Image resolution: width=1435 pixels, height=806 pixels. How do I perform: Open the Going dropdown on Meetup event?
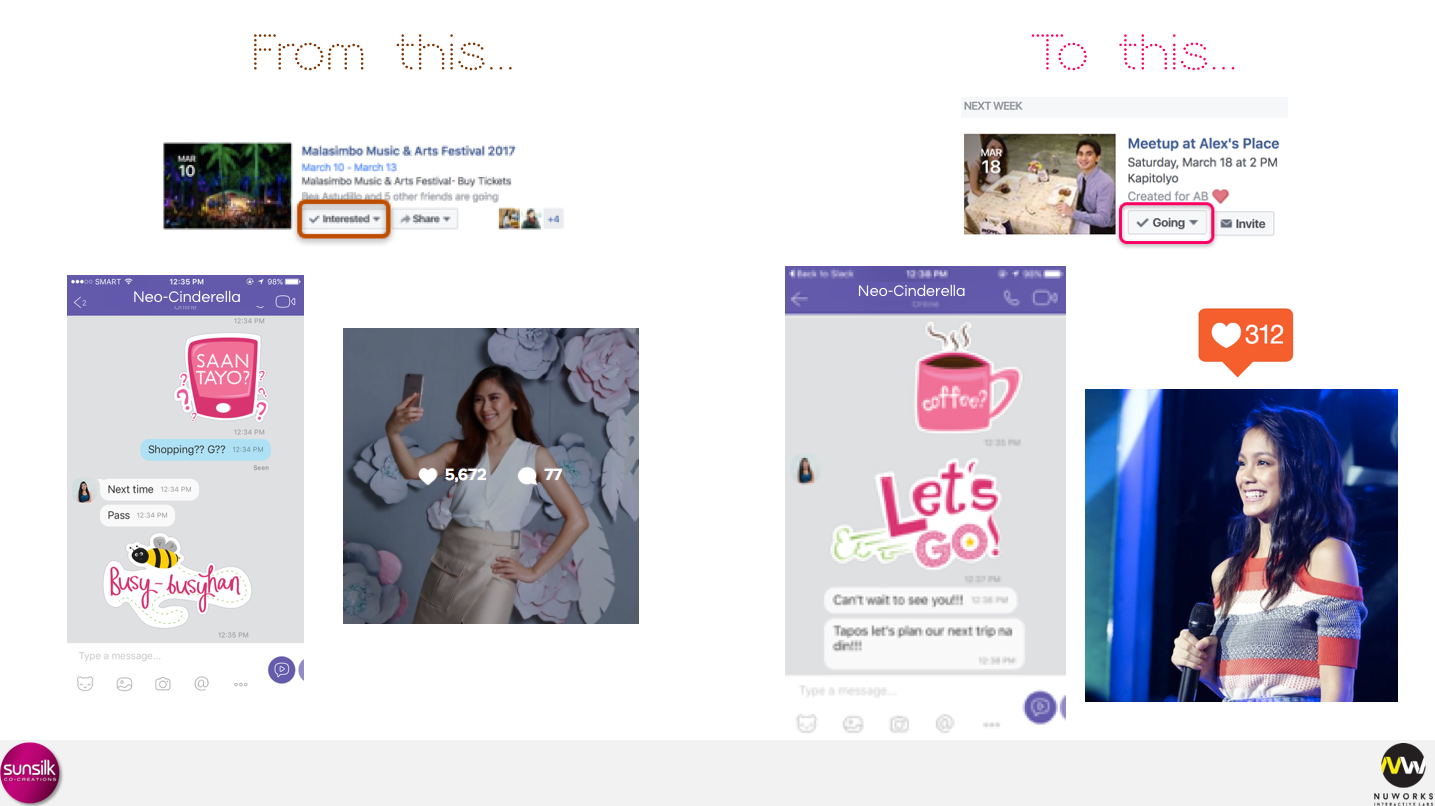(1167, 223)
